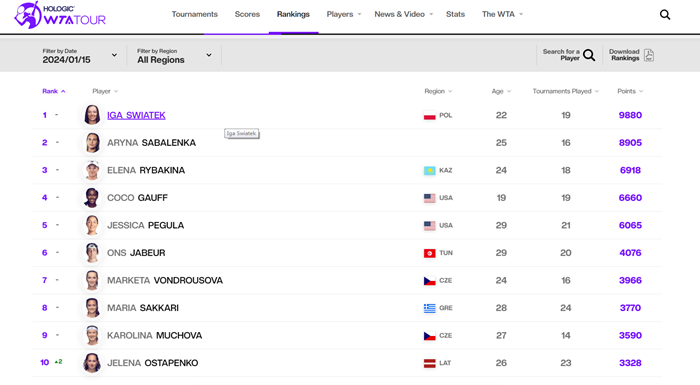Expand The WTA nav menu
The width and height of the screenshot is (700, 385).
pos(502,14)
